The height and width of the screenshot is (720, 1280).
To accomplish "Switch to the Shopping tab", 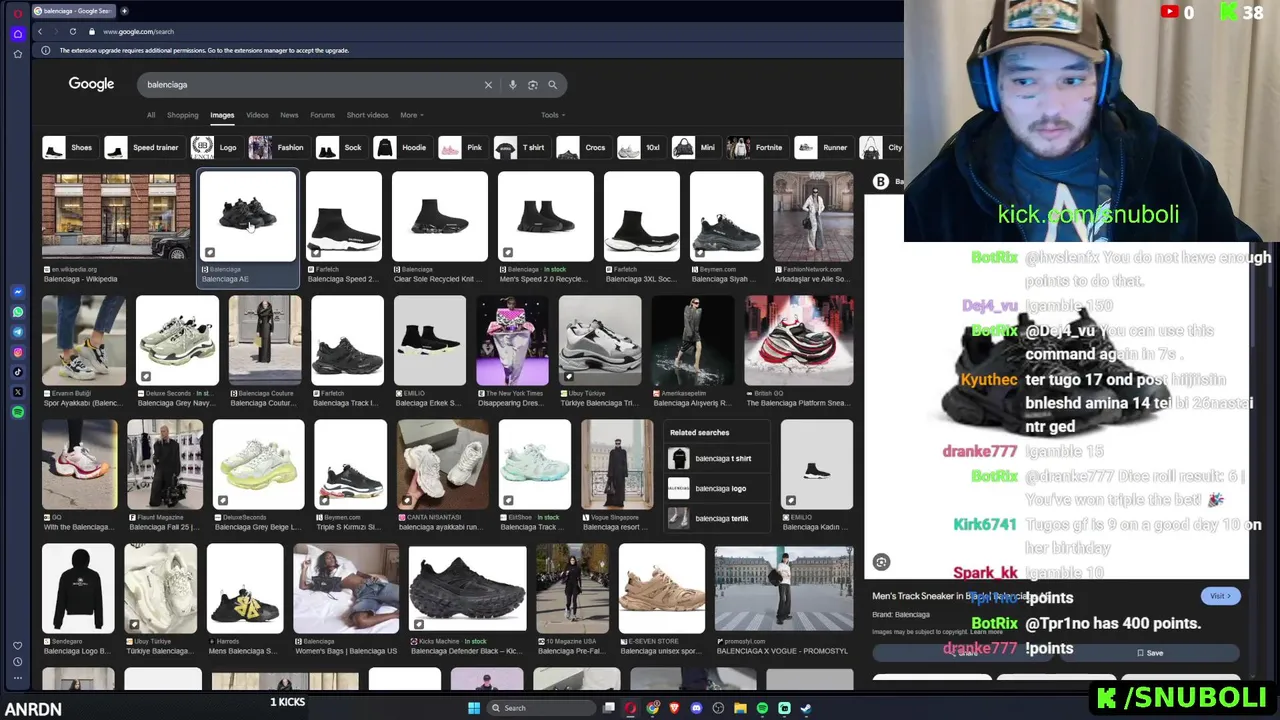I will 182,115.
